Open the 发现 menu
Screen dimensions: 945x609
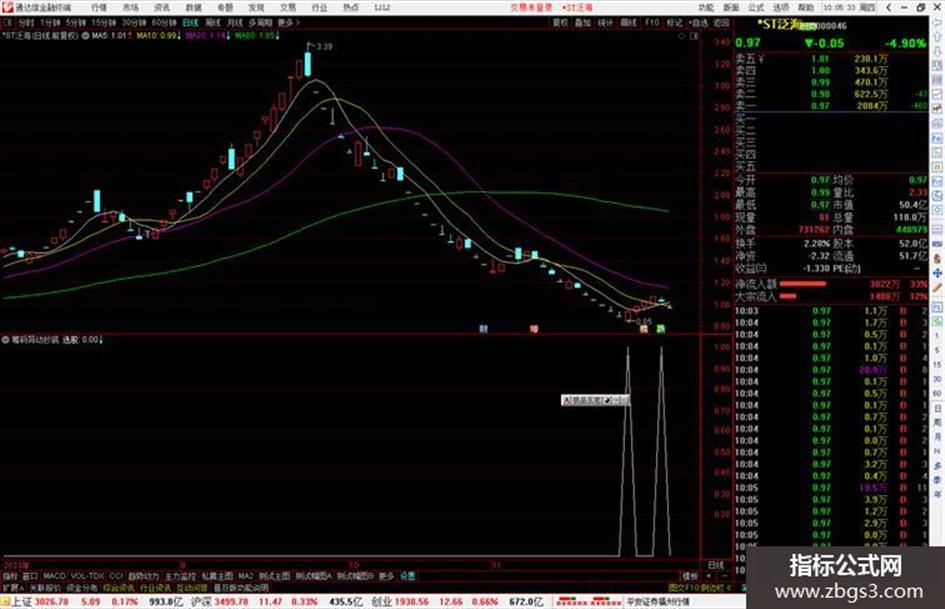click(256, 7)
